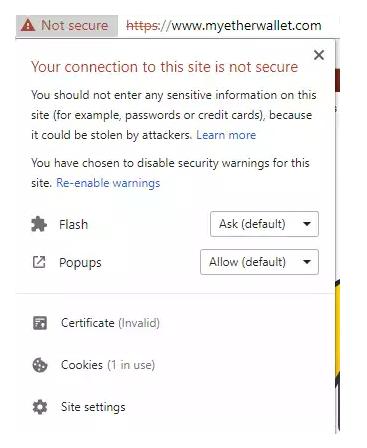The height and width of the screenshot is (448, 367).
Task: Click the arrow on Flash Ask (default)
Action: [307, 224]
